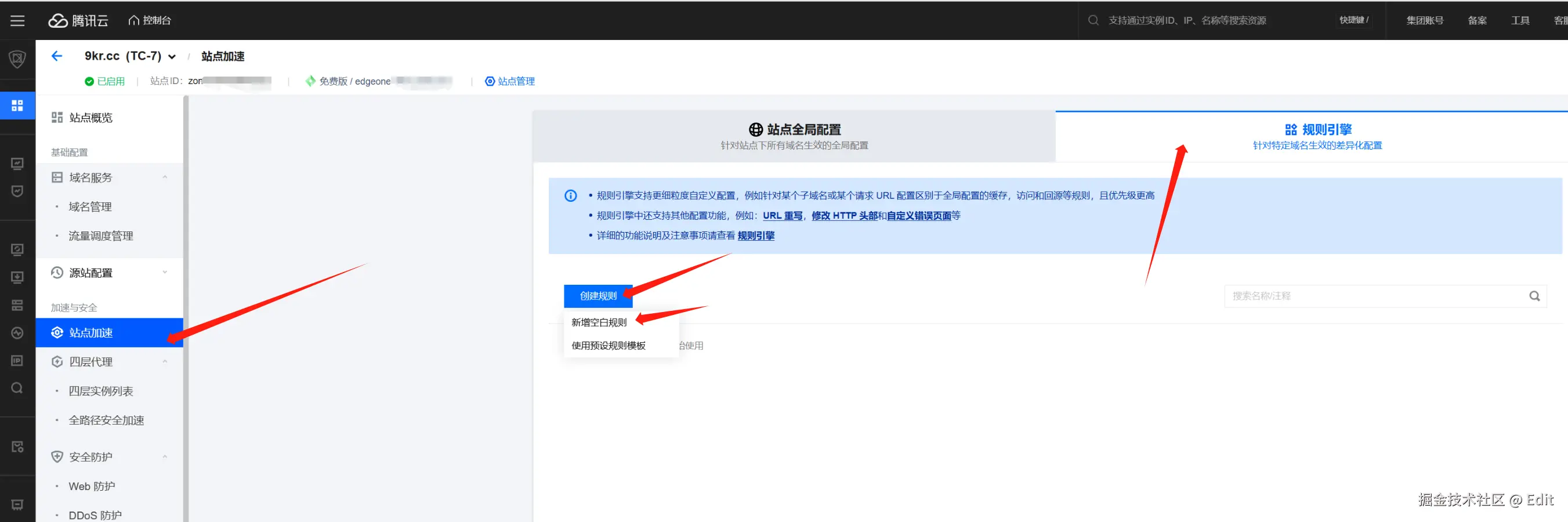
Task: Select the highlighted grid icon in the left rail
Action: coord(17,105)
